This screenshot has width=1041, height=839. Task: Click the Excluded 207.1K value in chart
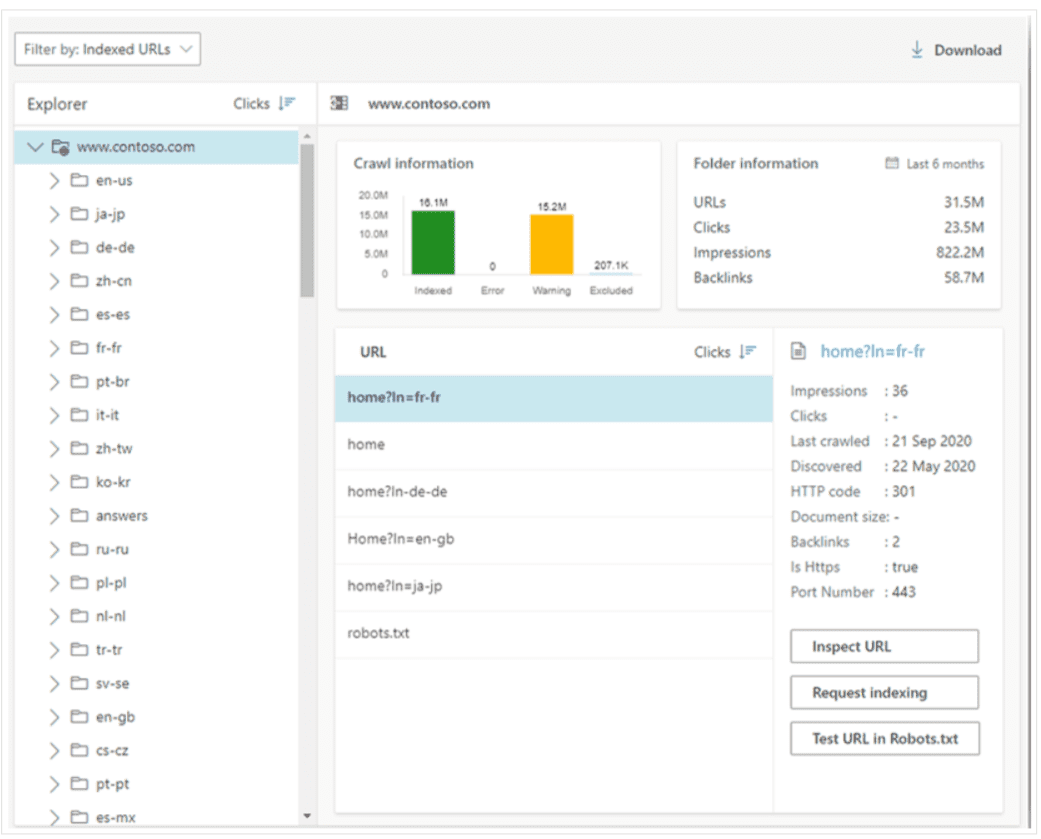click(611, 266)
